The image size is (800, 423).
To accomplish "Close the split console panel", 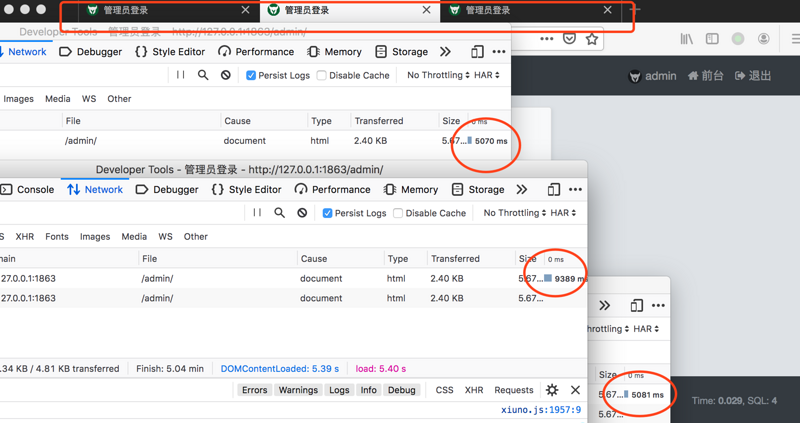I will coord(576,390).
